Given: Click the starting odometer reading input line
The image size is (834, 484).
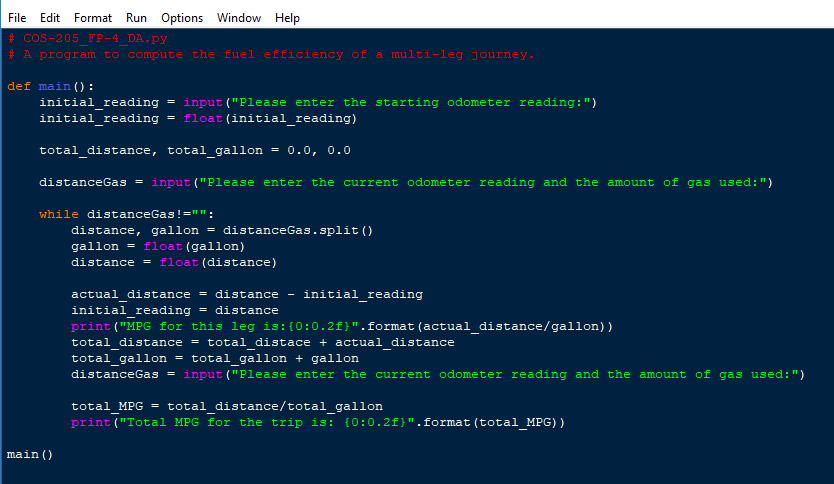Looking at the screenshot, I should [318, 103].
